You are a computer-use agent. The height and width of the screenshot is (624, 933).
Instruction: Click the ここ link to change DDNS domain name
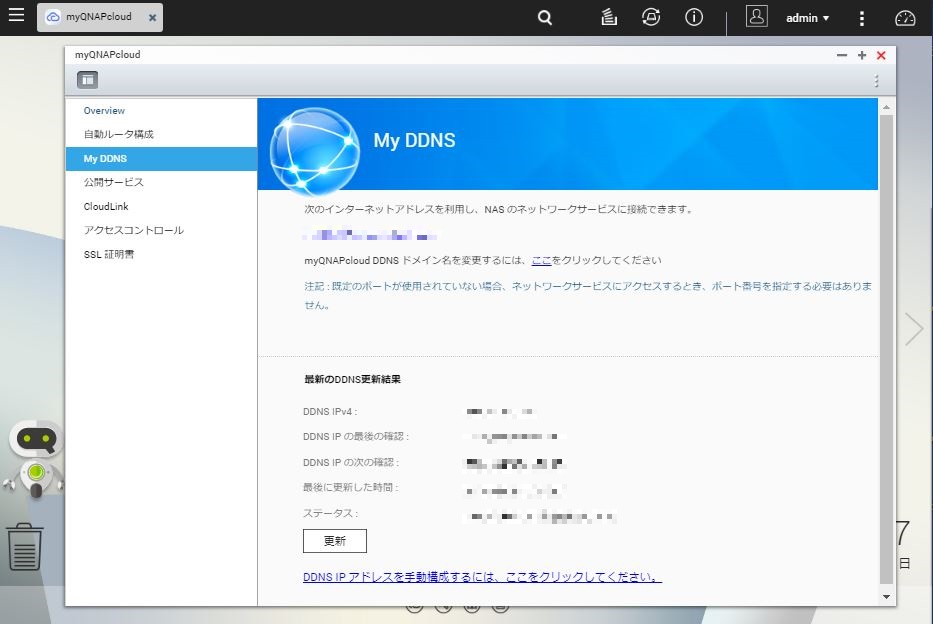coord(541,261)
